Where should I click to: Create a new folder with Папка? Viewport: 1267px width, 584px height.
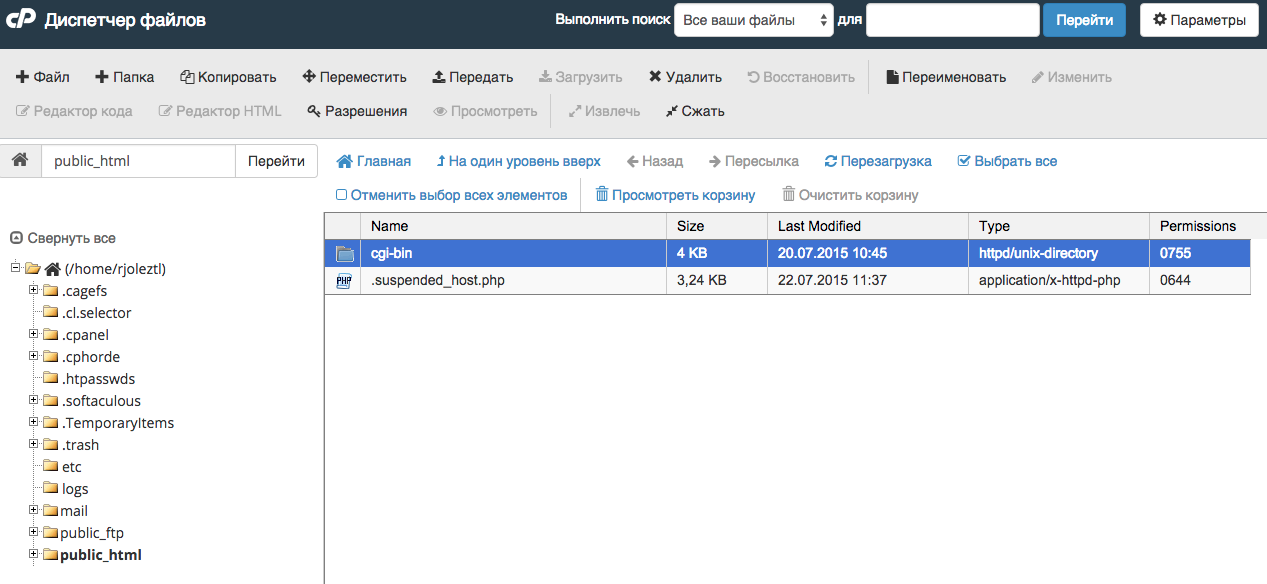(x=124, y=77)
